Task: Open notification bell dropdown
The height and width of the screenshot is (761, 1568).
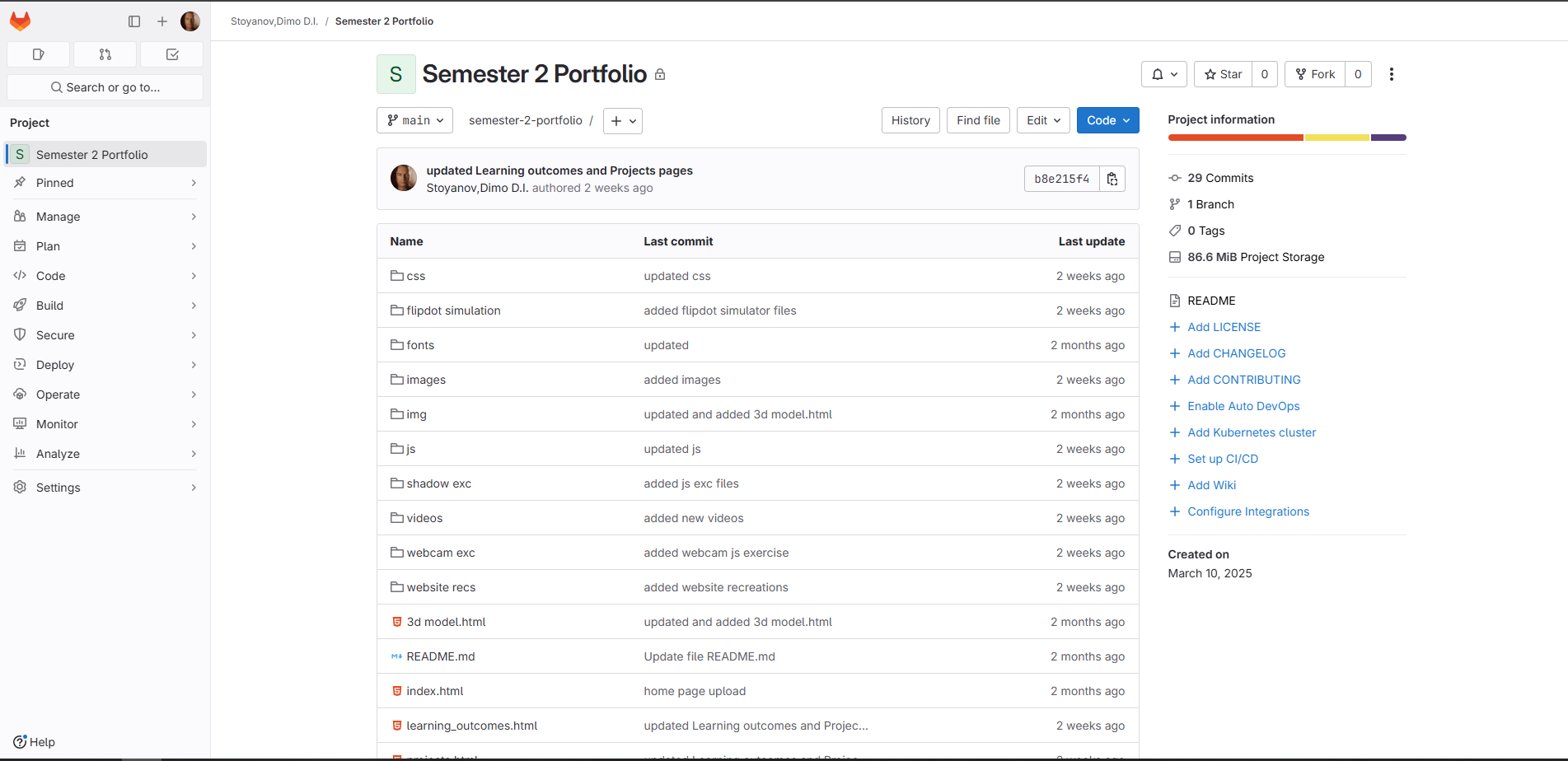Action: coord(1163,74)
